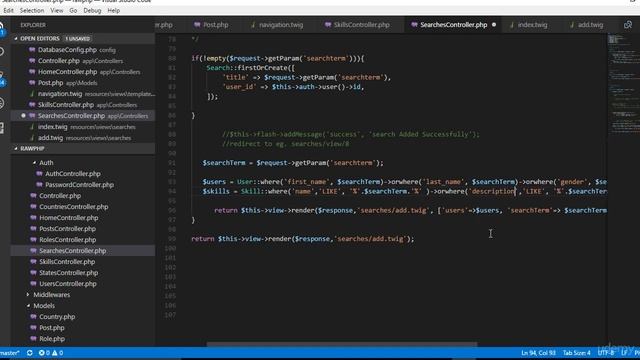Open HomeController.php in Open Editors list
The image size is (640, 360).
[82, 72]
